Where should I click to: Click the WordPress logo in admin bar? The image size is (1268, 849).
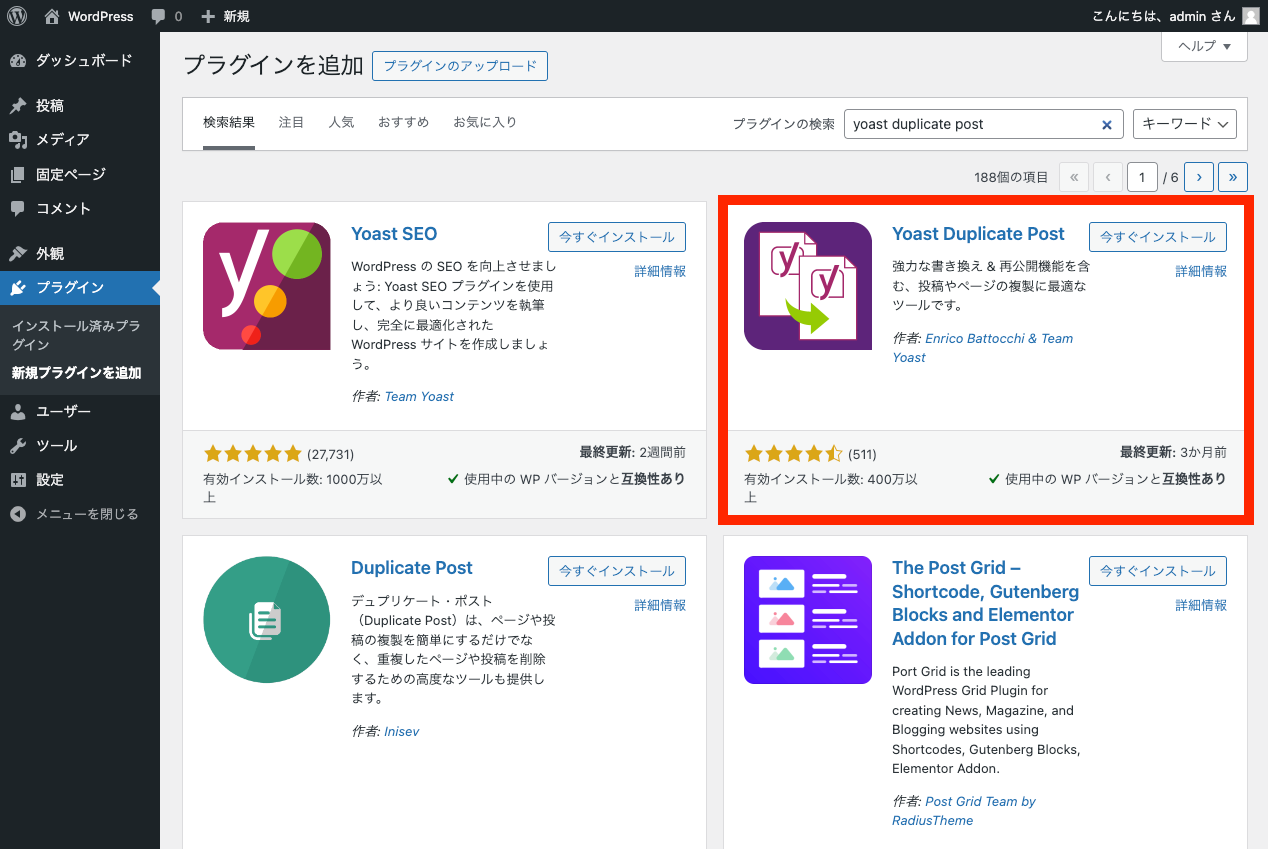point(17,16)
